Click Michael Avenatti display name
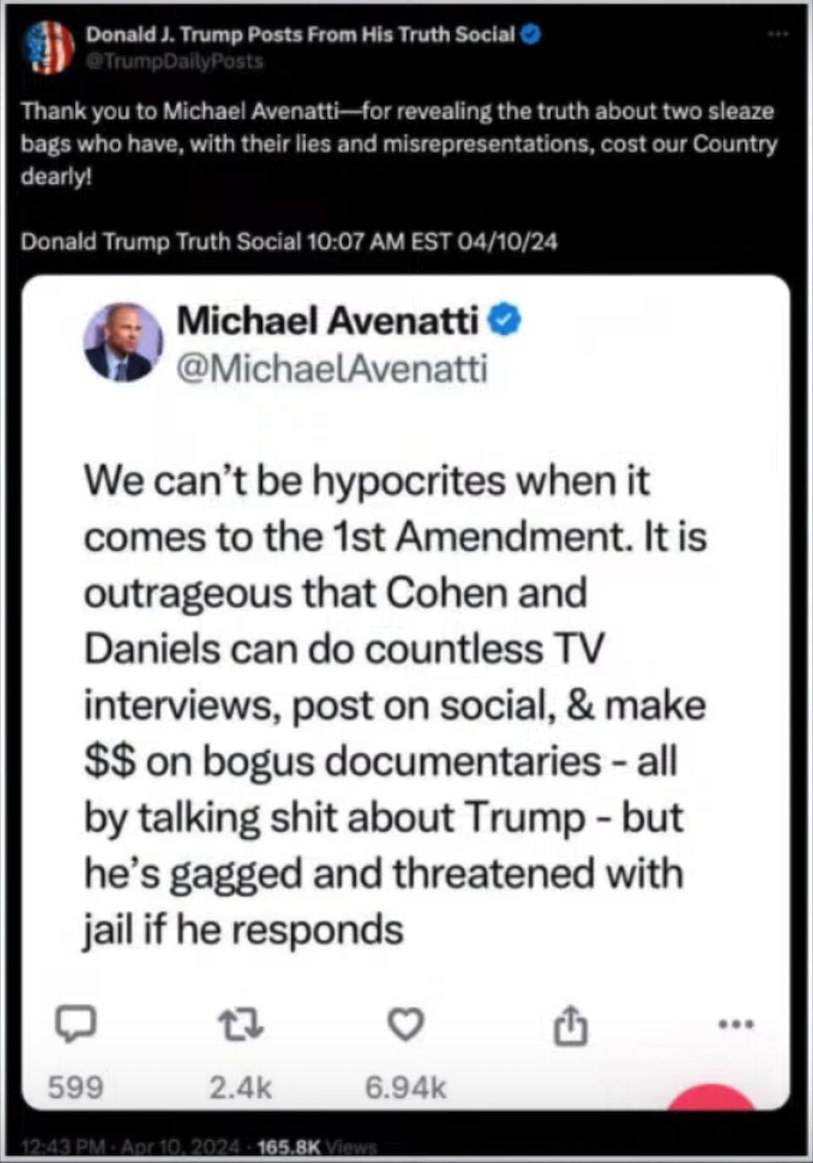 coord(327,320)
